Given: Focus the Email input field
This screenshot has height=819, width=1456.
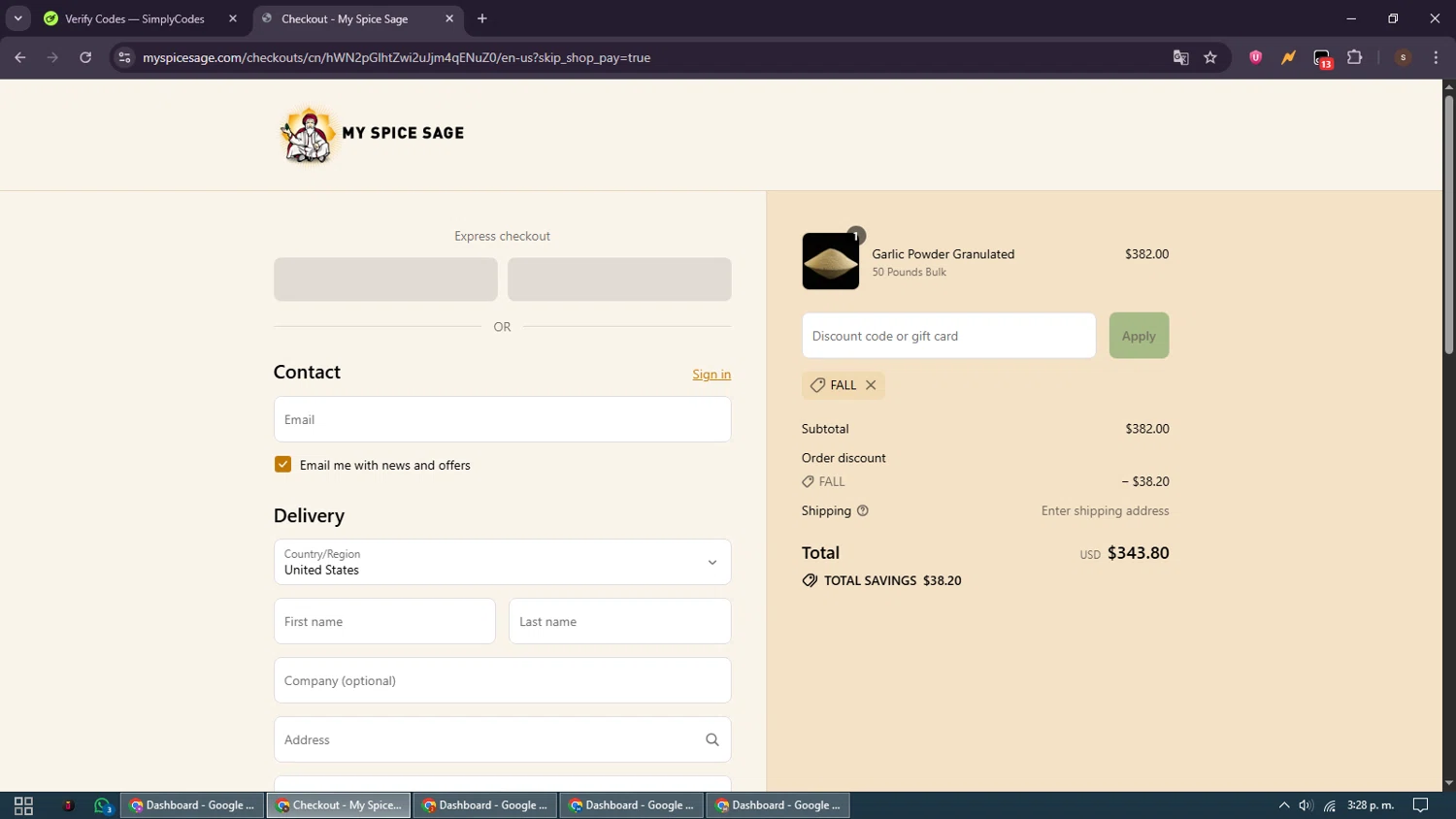Looking at the screenshot, I should coord(502,419).
